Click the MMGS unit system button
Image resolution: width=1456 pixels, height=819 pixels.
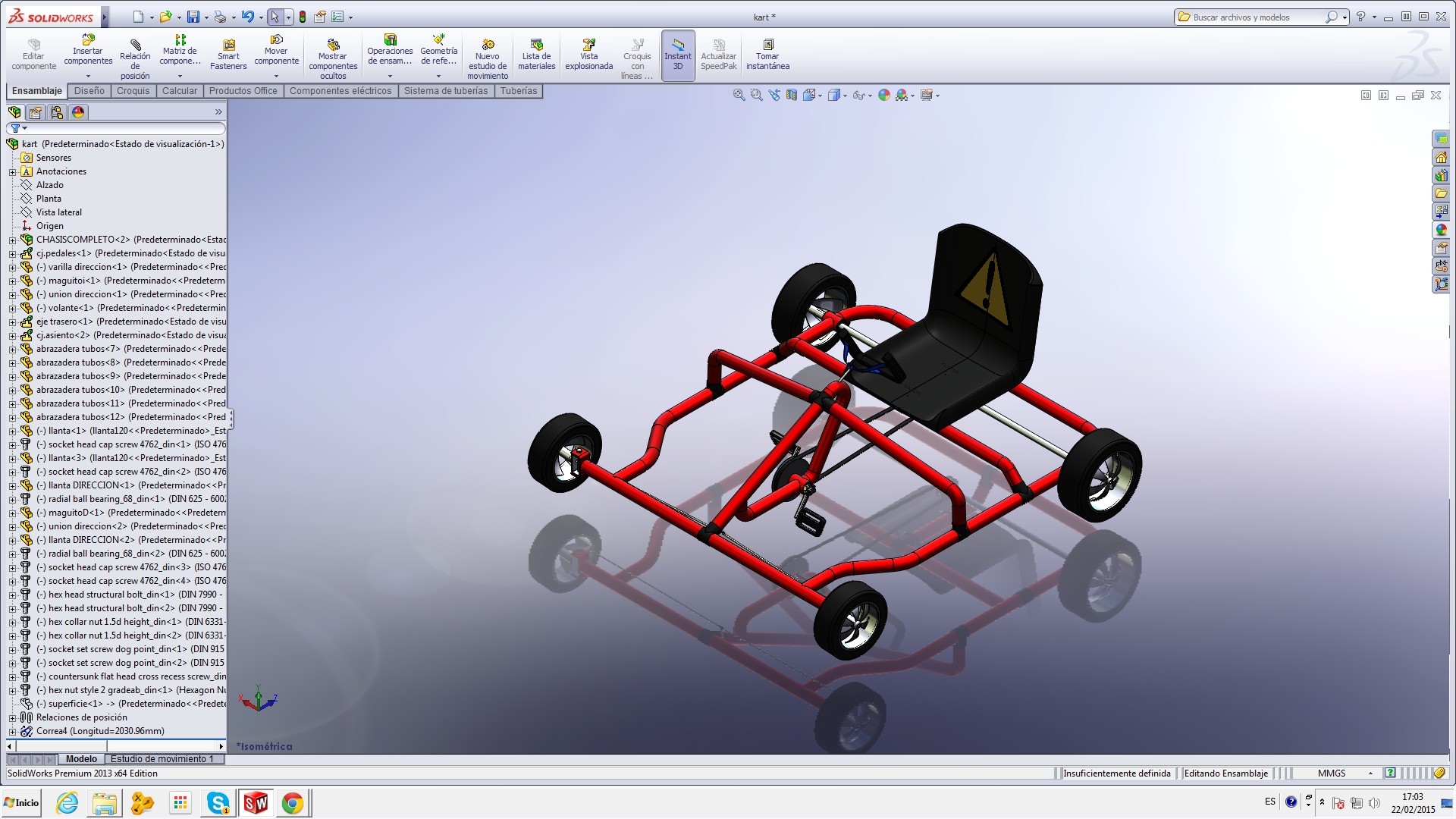[1332, 773]
